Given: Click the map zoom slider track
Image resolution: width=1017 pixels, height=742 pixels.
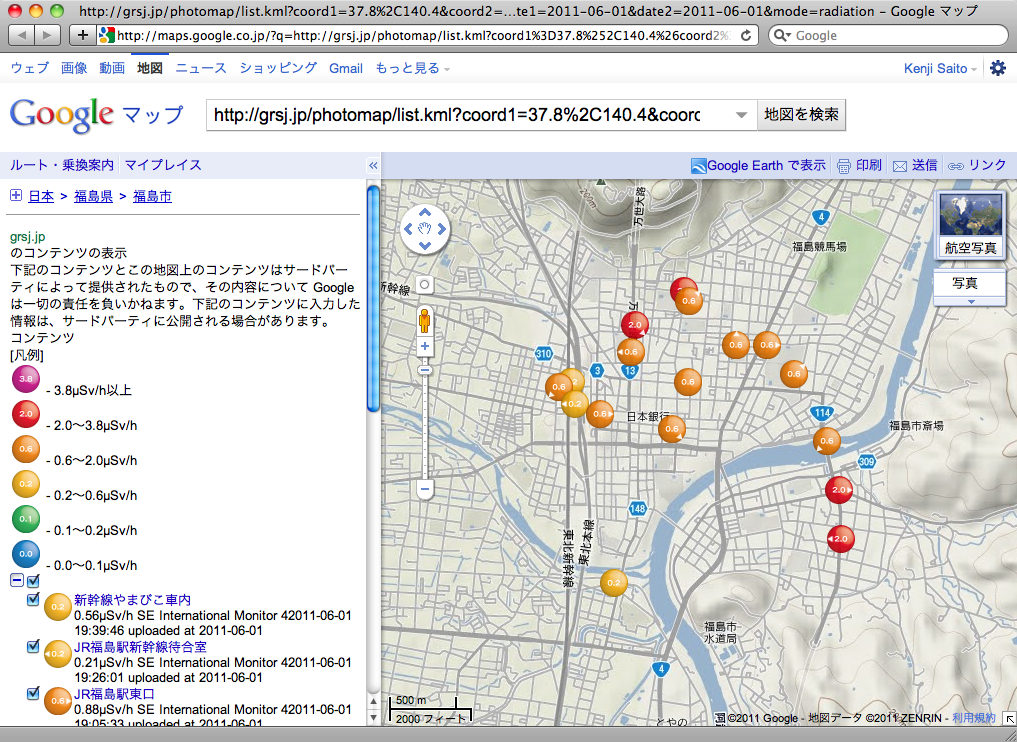Looking at the screenshot, I should [425, 420].
